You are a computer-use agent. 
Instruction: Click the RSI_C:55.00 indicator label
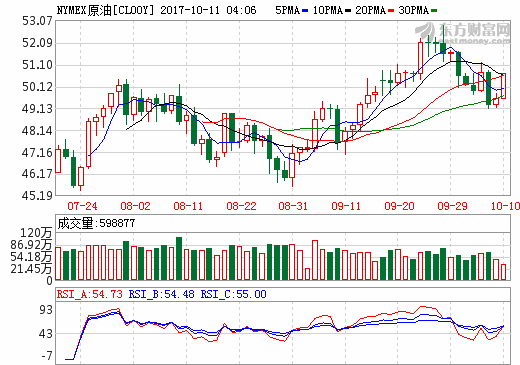233,294
